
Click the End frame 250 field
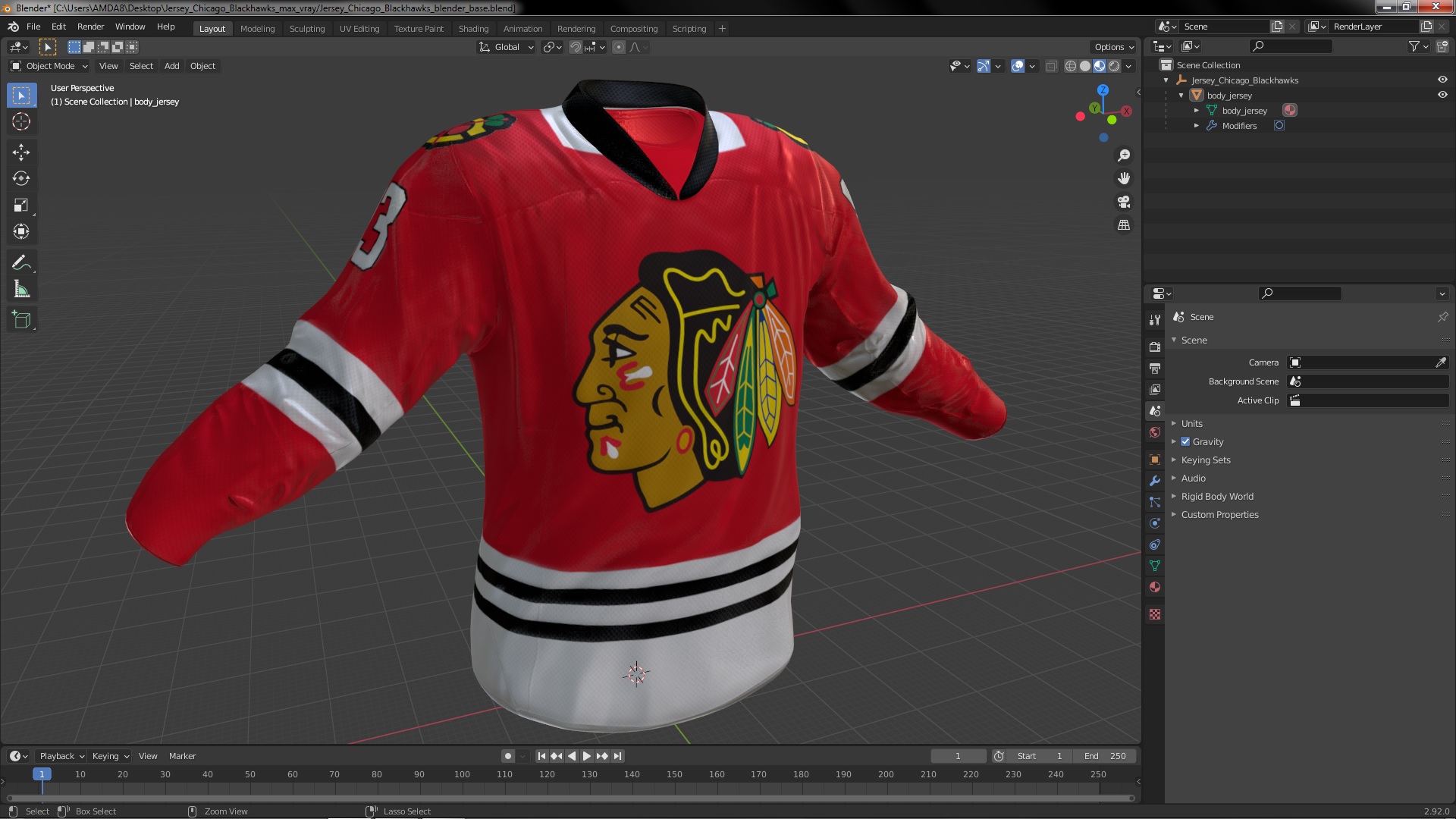1105,756
